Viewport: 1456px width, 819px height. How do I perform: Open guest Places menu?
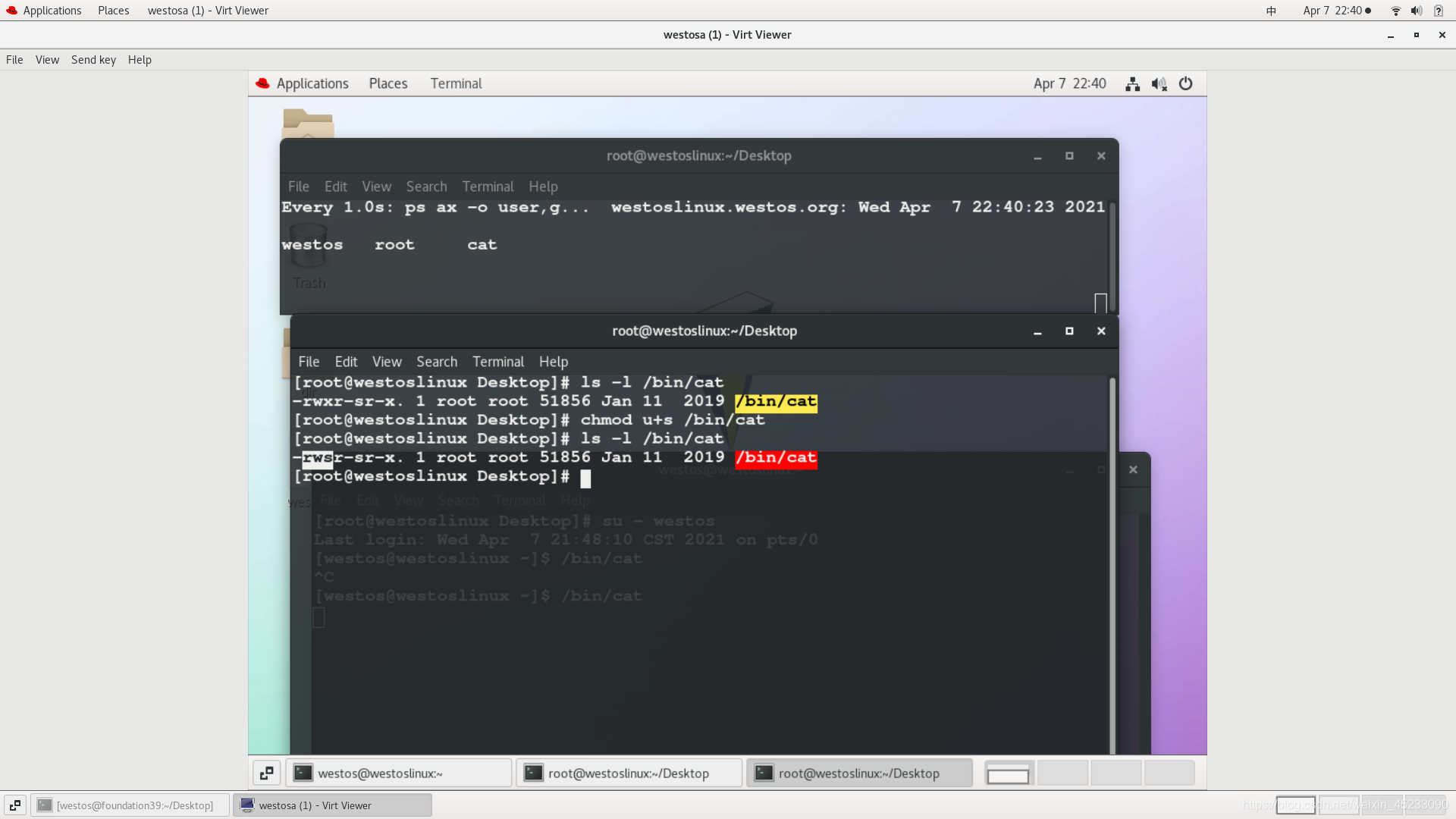coord(388,83)
